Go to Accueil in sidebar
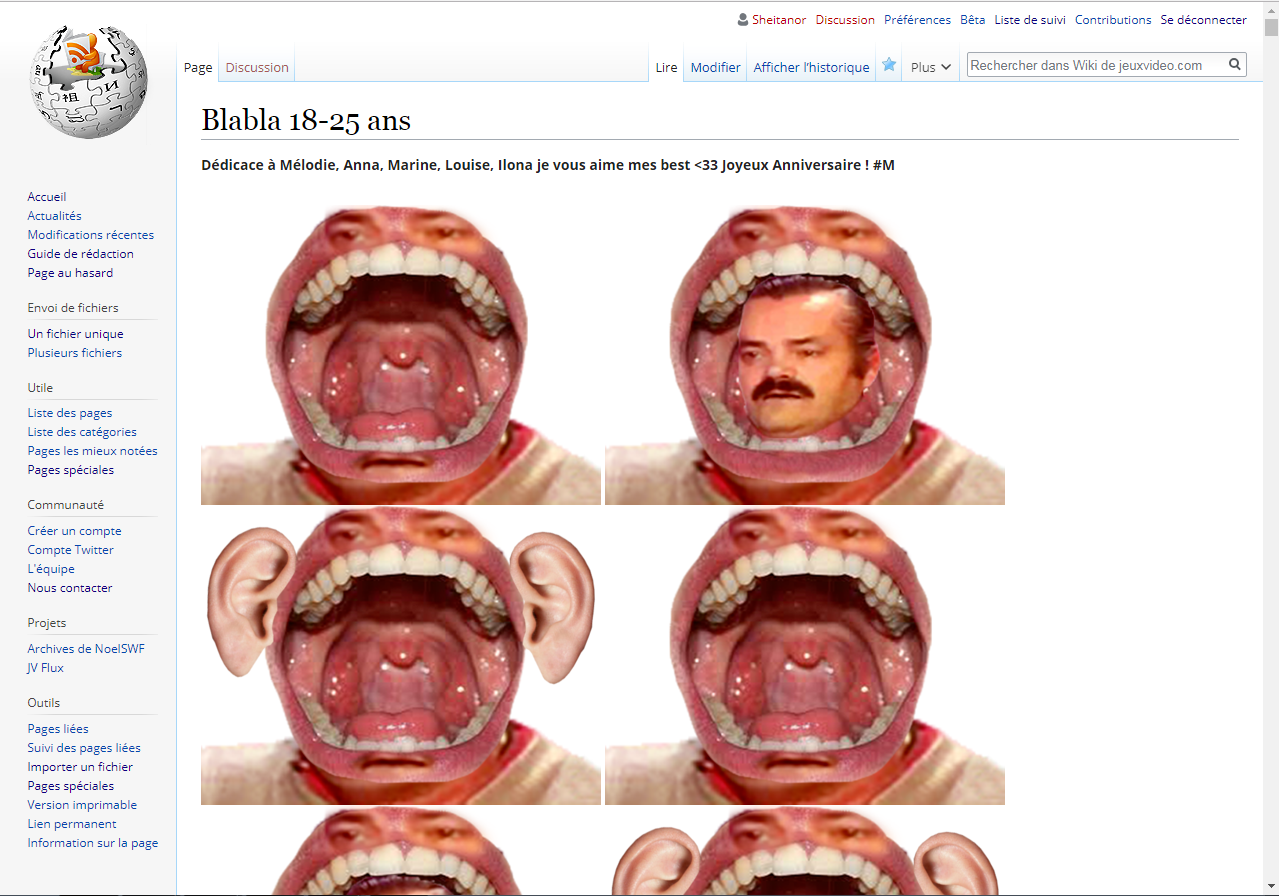The image size is (1279, 896). click(47, 197)
